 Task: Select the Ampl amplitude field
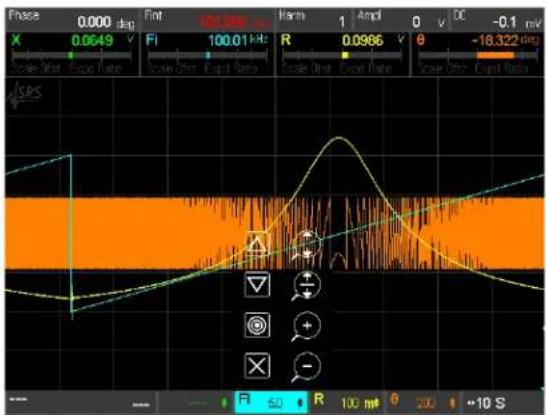403,20
